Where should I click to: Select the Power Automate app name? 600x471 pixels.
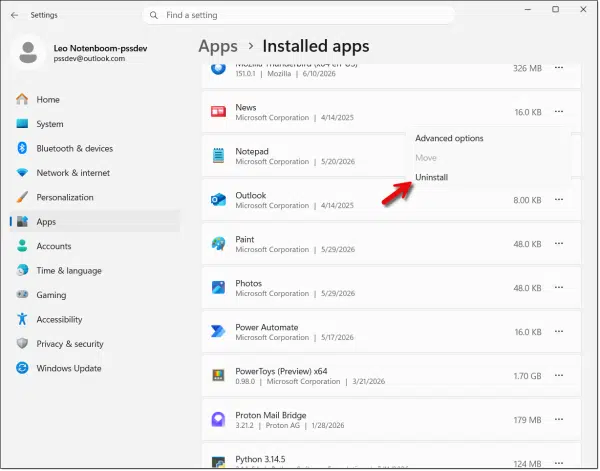(x=267, y=328)
